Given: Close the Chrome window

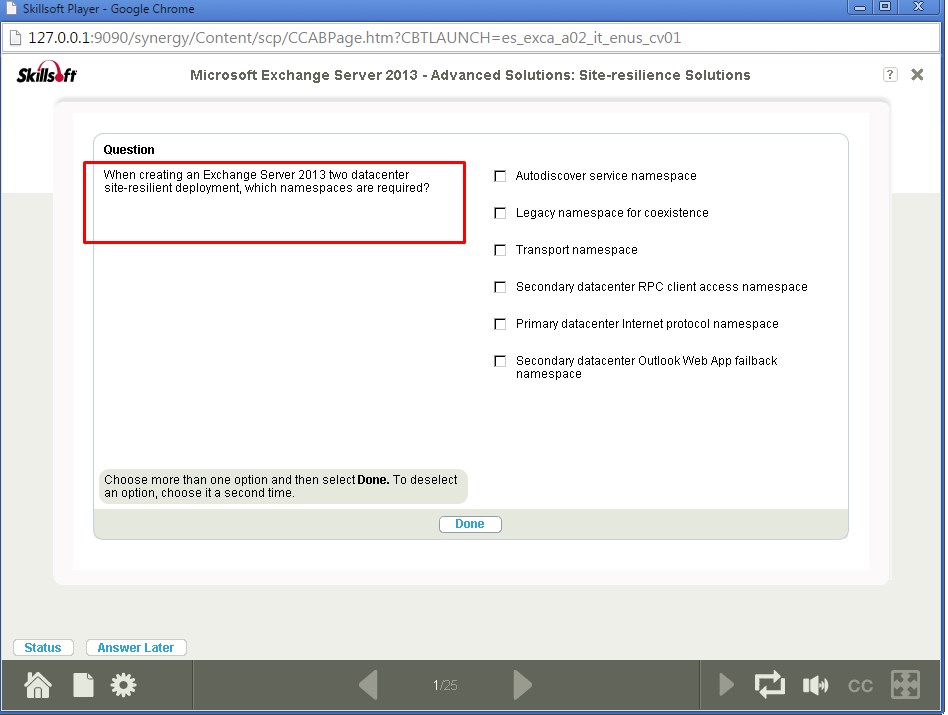Looking at the screenshot, I should point(918,7).
